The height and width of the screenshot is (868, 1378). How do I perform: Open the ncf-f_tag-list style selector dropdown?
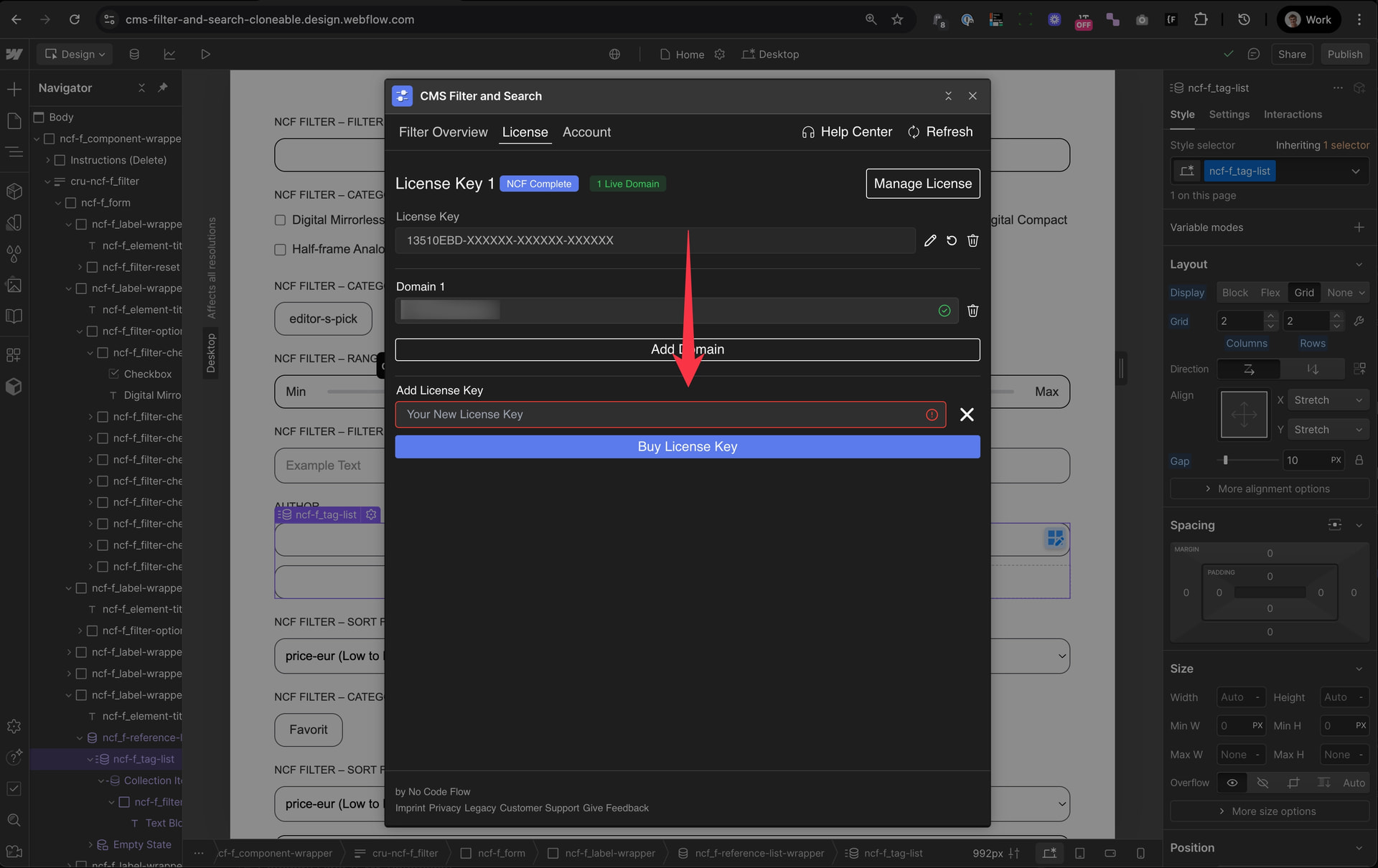click(1356, 171)
